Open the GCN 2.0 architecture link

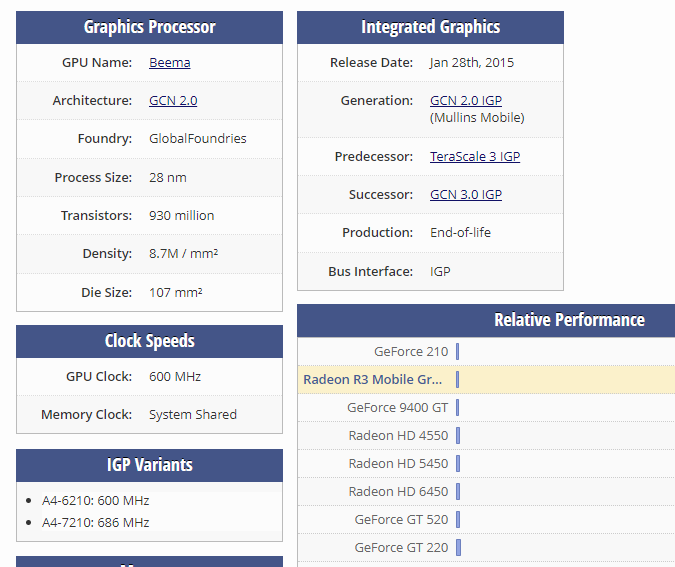pyautogui.click(x=173, y=101)
